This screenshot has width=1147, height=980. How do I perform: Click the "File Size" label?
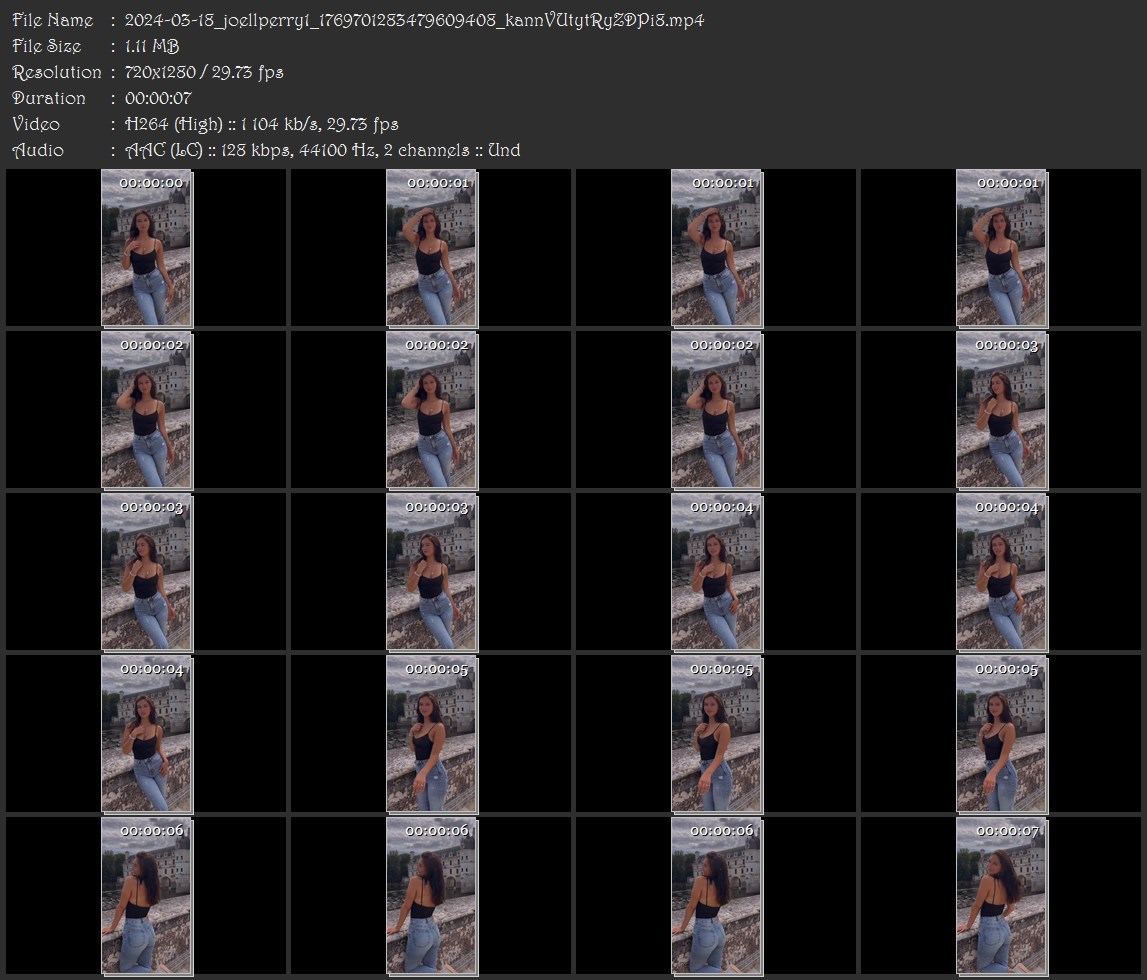point(47,46)
